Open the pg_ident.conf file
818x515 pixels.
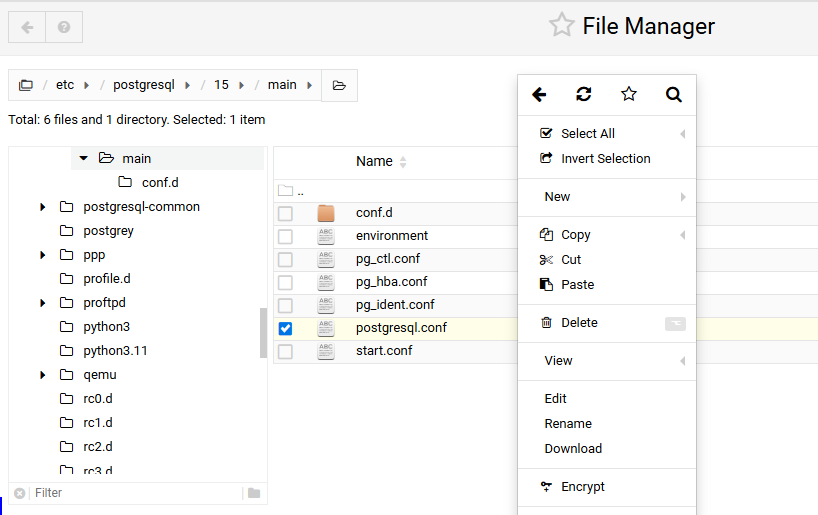(x=395, y=305)
